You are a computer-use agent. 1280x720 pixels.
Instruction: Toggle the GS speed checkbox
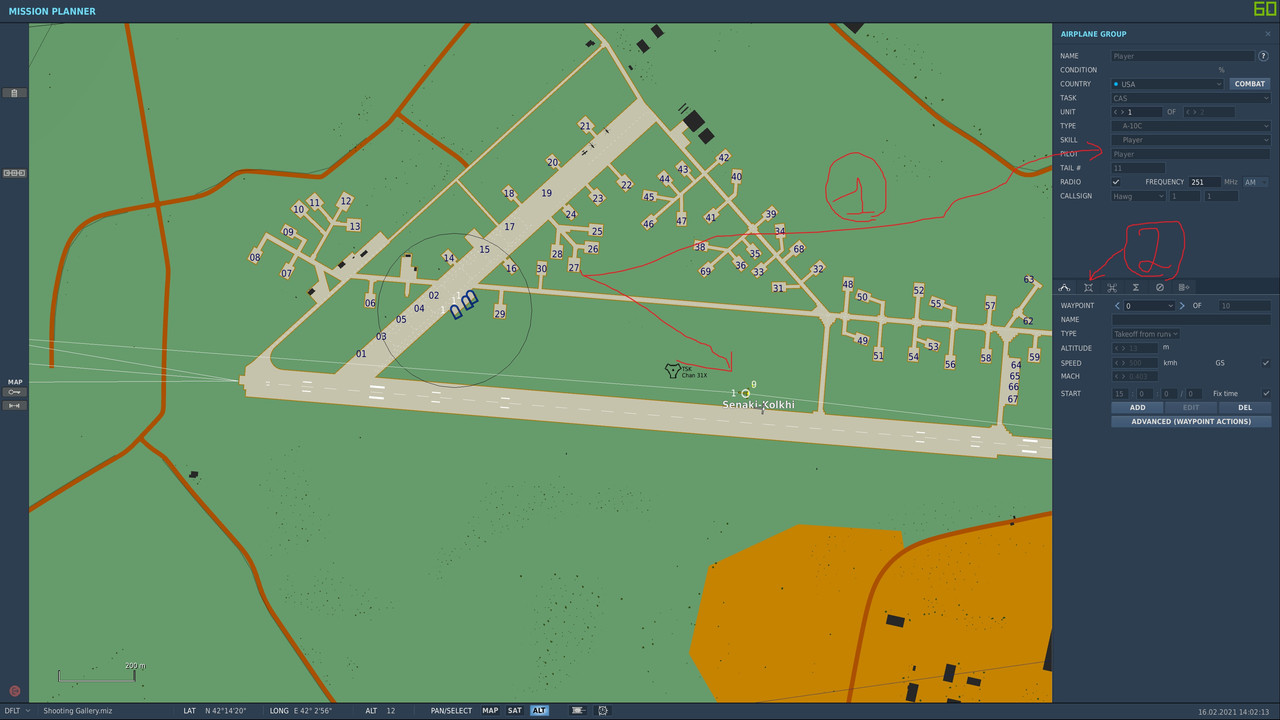click(x=1266, y=363)
